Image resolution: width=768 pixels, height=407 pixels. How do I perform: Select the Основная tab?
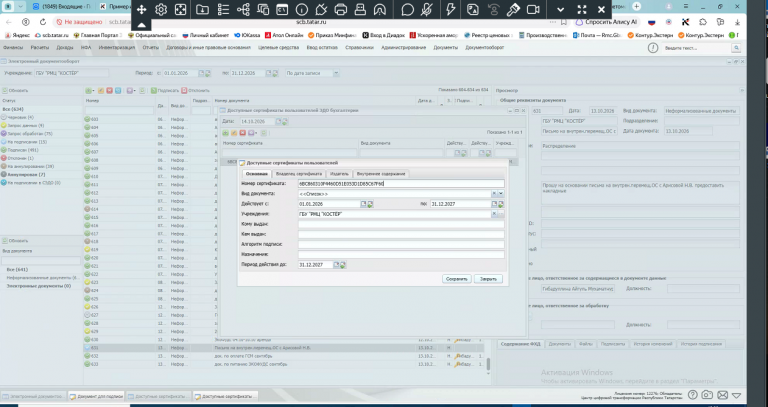point(257,174)
